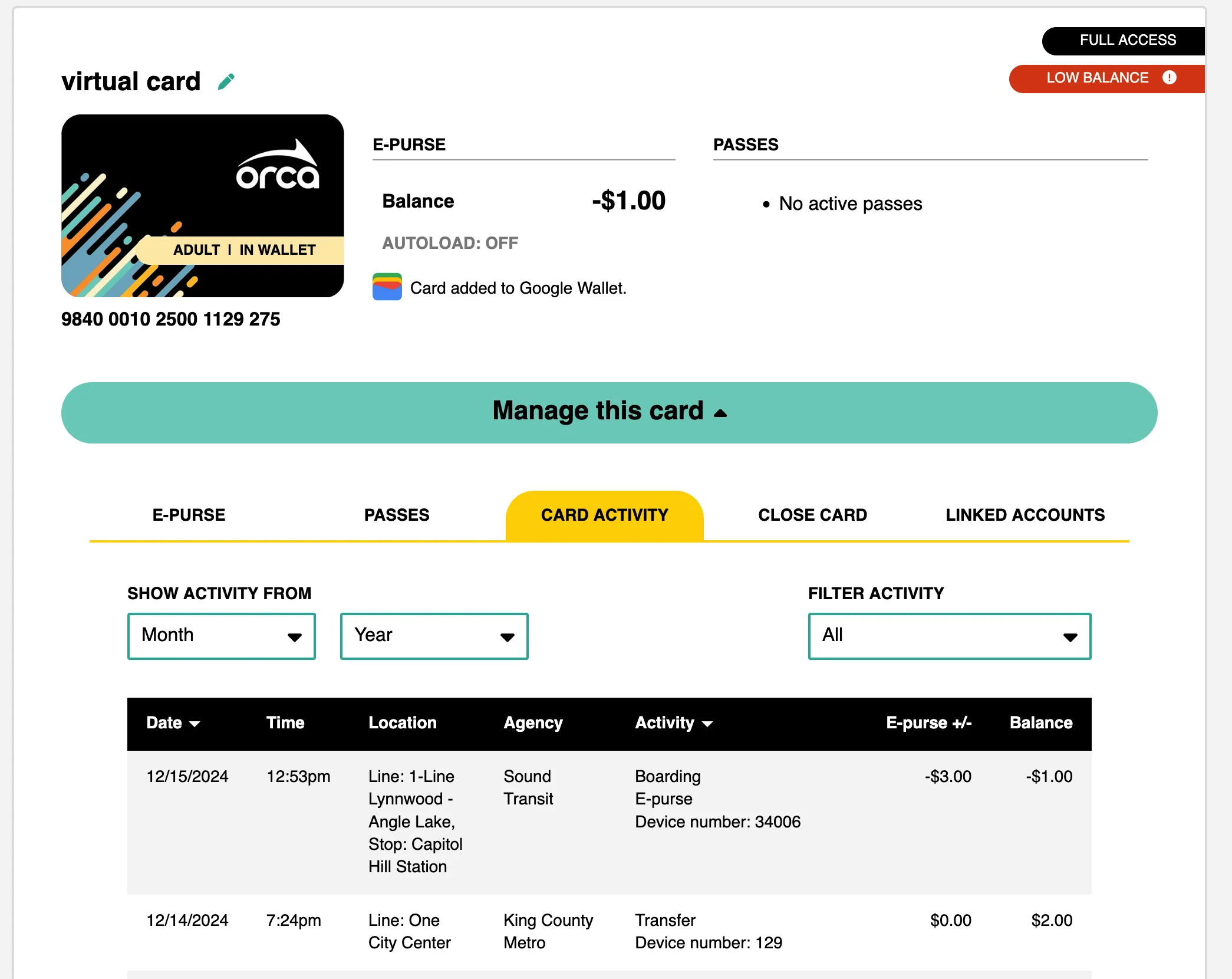1232x979 pixels.
Task: Click the 12:53pm time cell
Action: (298, 777)
